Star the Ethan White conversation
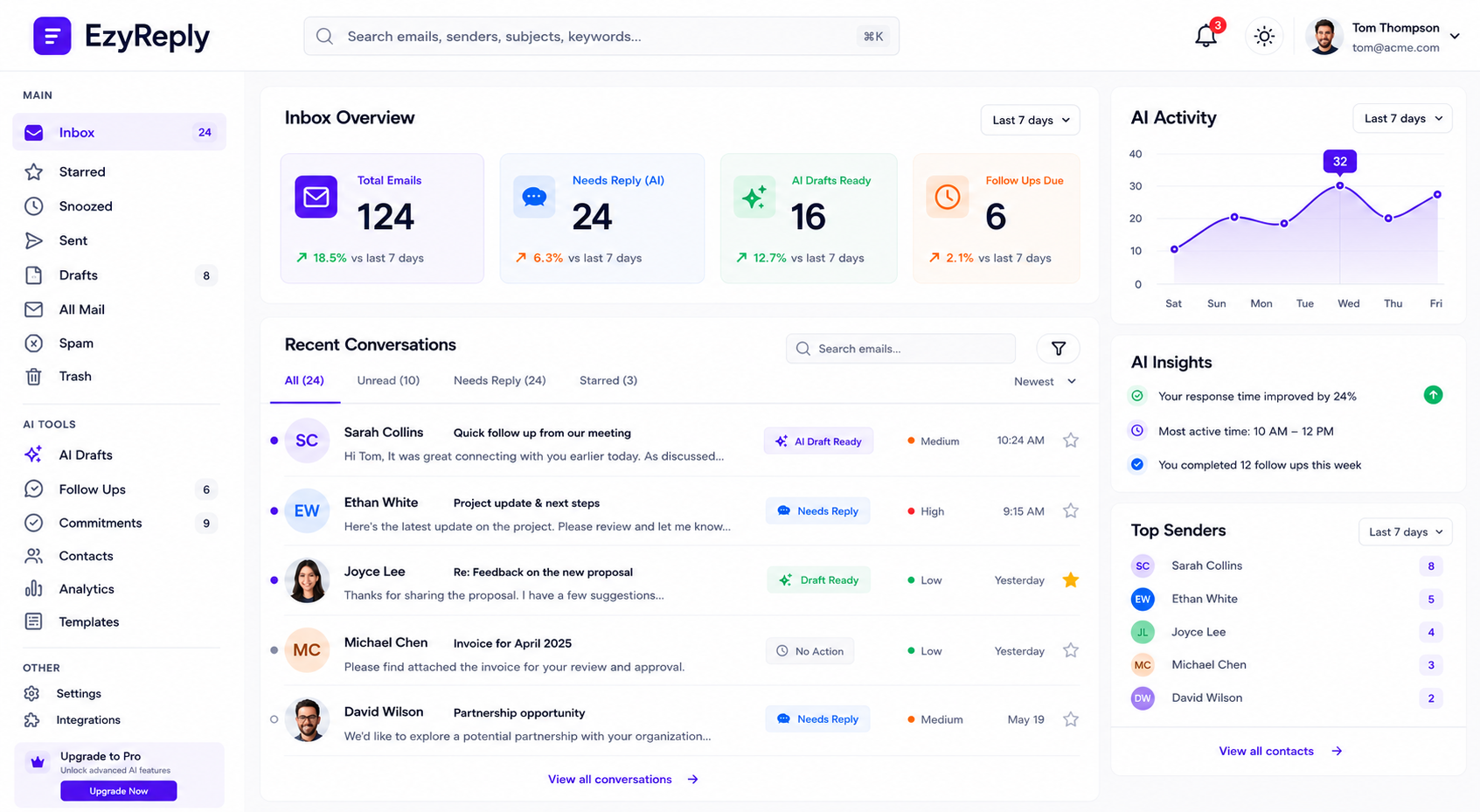1480x812 pixels. [1070, 510]
